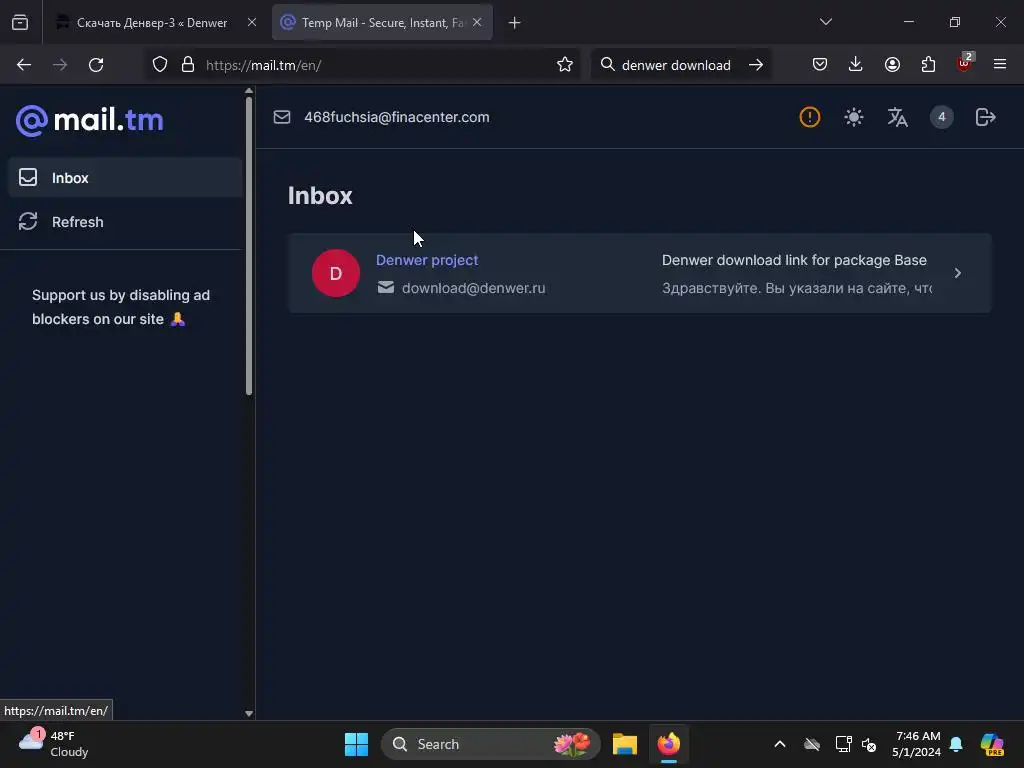Image resolution: width=1024 pixels, height=768 pixels.
Task: Log out using the exit icon
Action: [x=985, y=118]
